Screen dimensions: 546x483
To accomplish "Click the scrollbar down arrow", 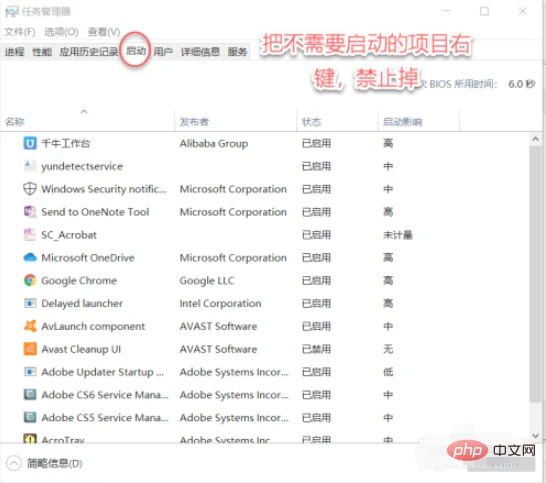I will [536, 436].
